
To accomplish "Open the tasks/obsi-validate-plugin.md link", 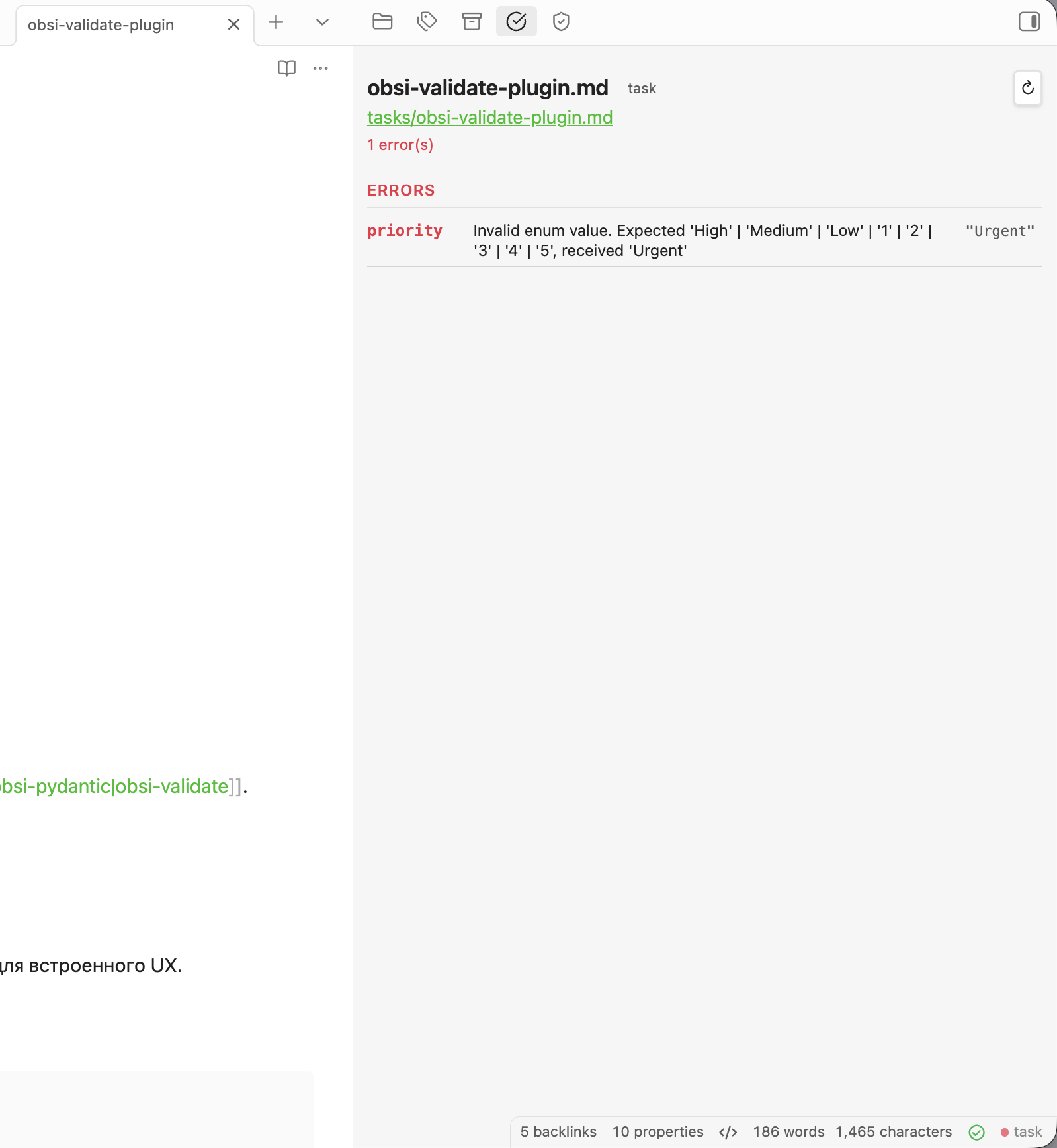I will click(x=489, y=118).
